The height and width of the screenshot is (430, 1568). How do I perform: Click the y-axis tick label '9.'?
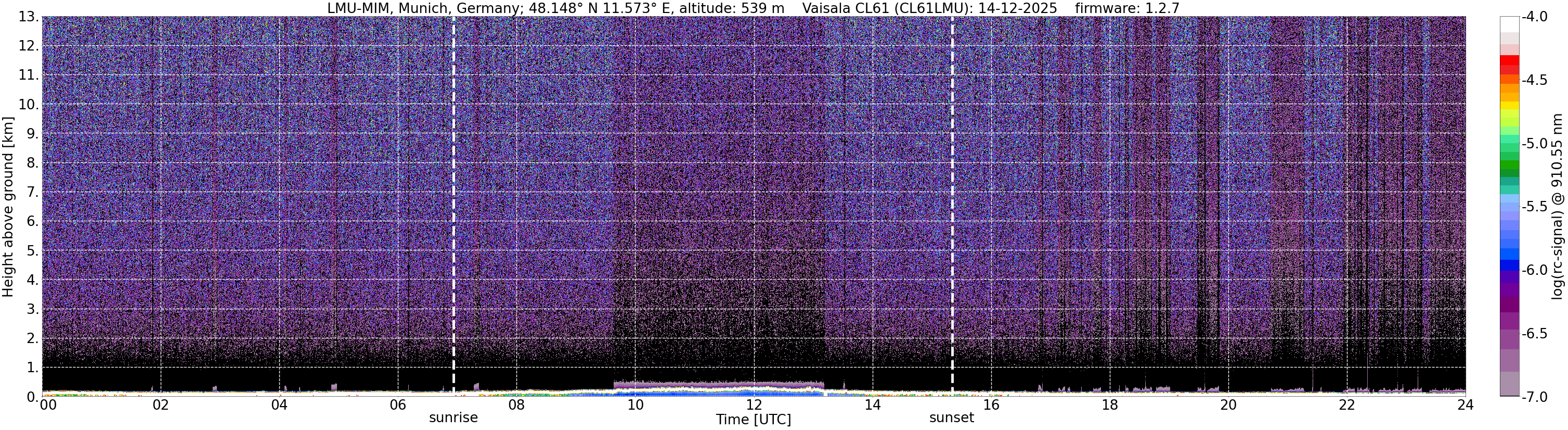click(x=32, y=134)
